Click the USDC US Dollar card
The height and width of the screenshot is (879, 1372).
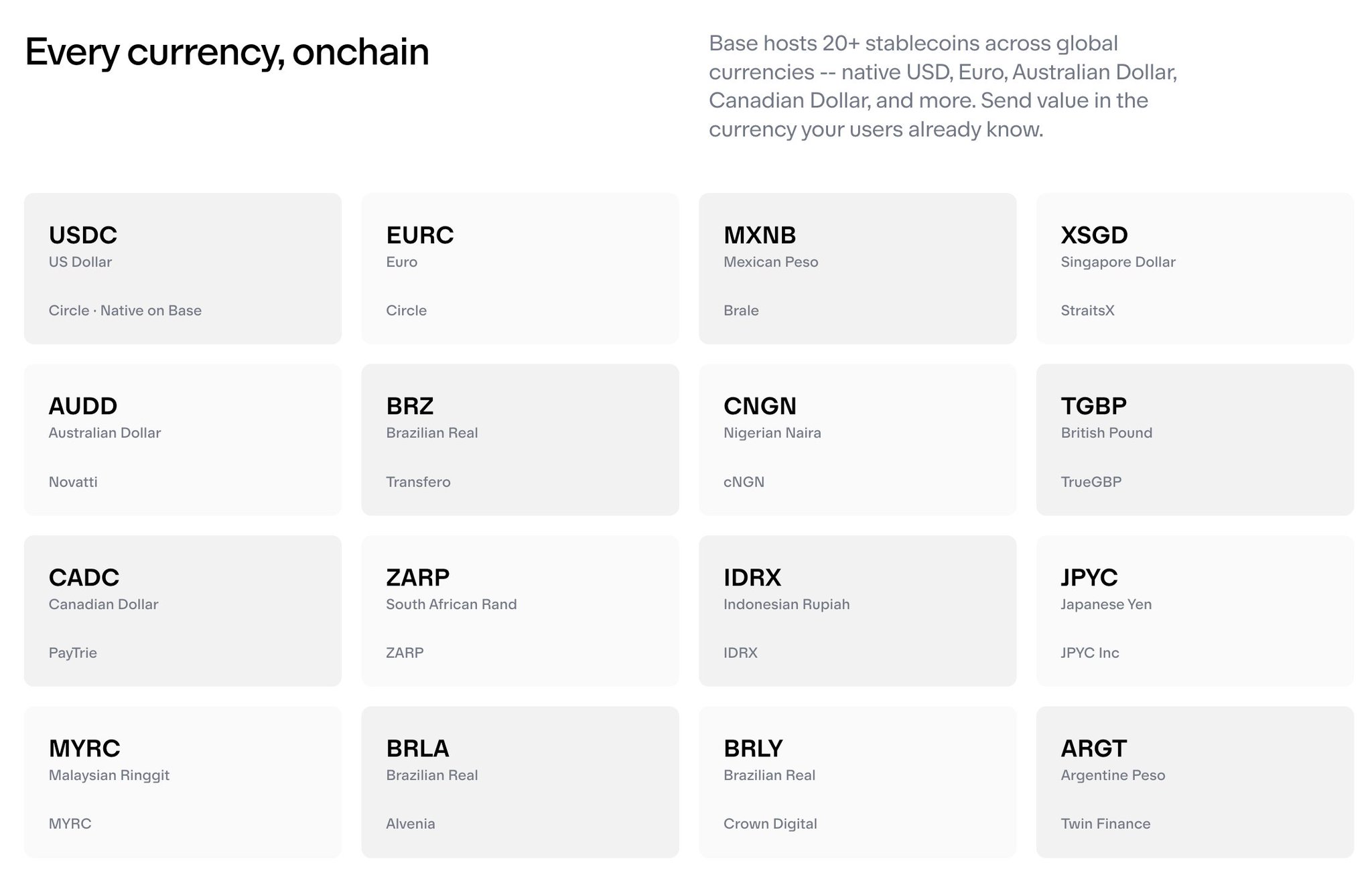pyautogui.click(x=182, y=269)
